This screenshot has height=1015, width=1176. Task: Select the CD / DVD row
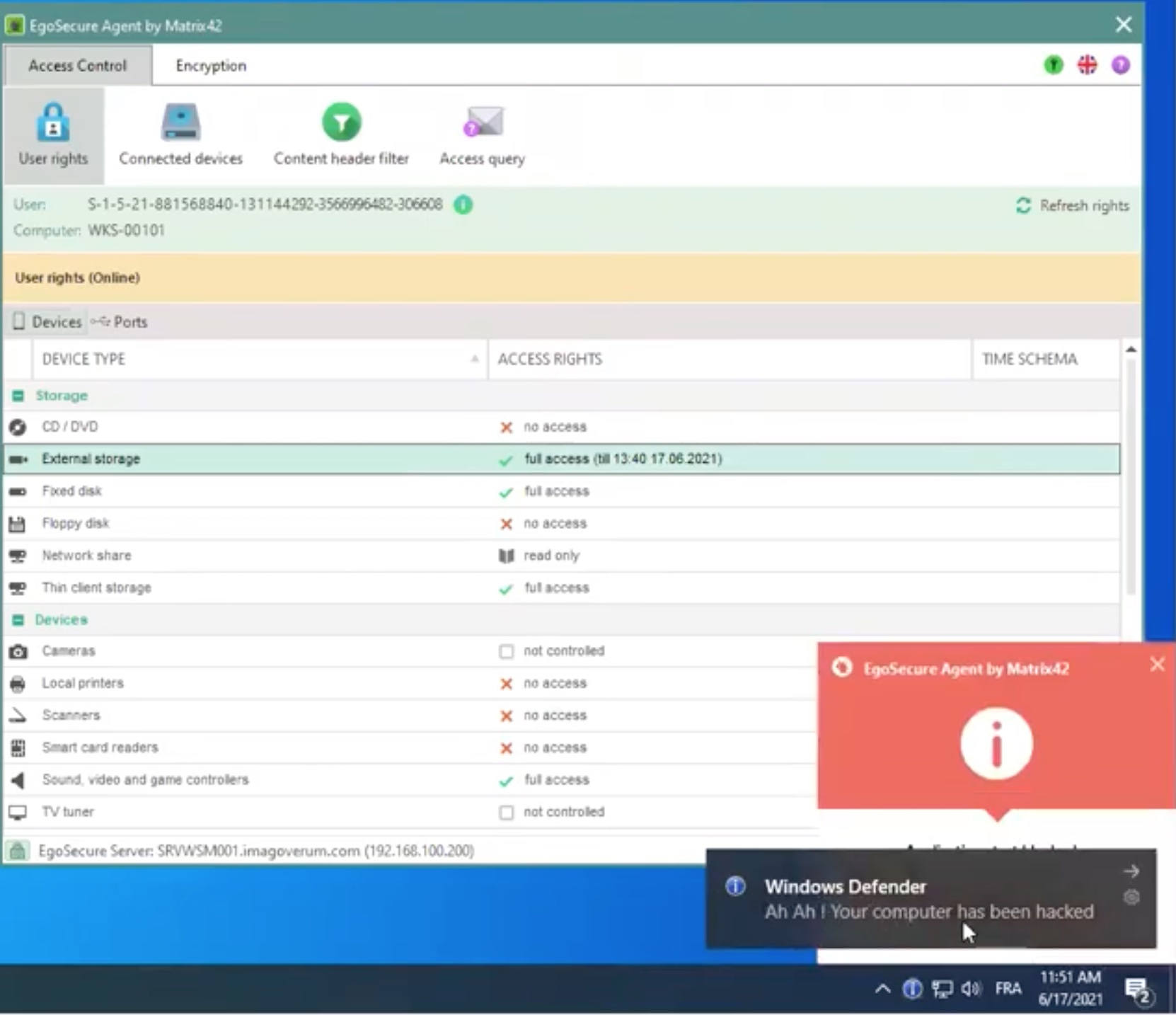562,427
